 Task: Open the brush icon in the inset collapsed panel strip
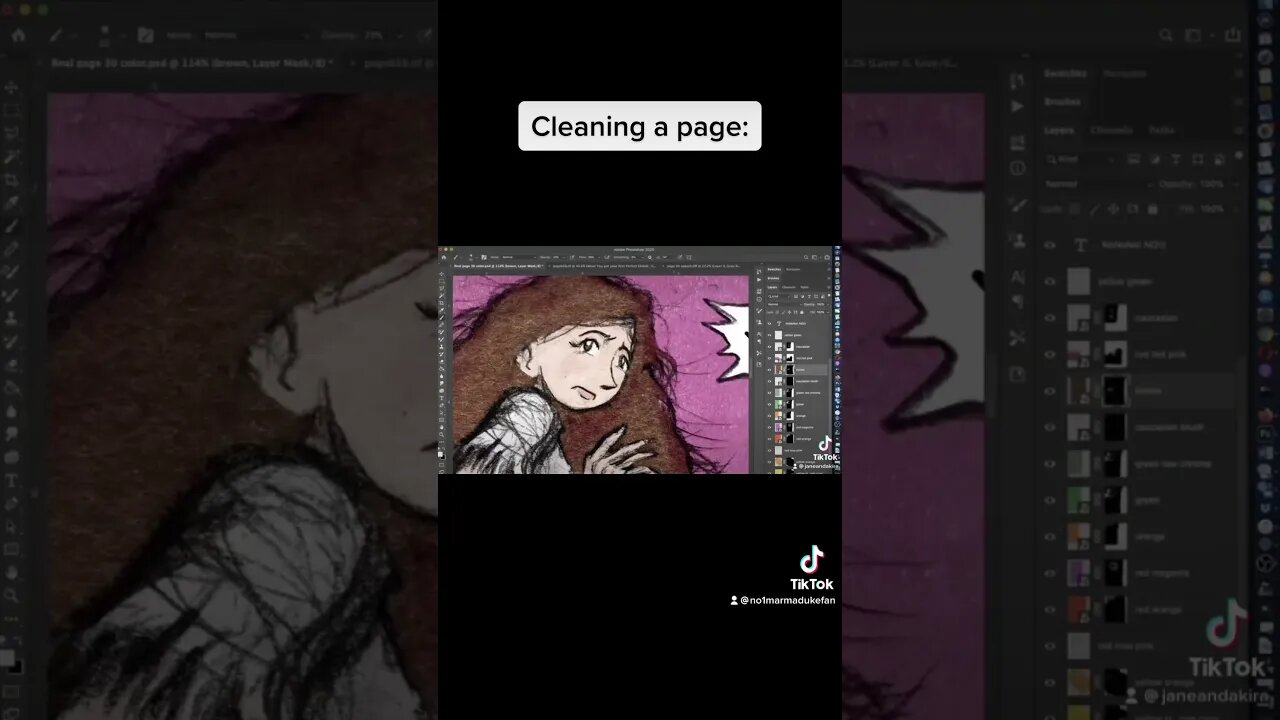(759, 311)
